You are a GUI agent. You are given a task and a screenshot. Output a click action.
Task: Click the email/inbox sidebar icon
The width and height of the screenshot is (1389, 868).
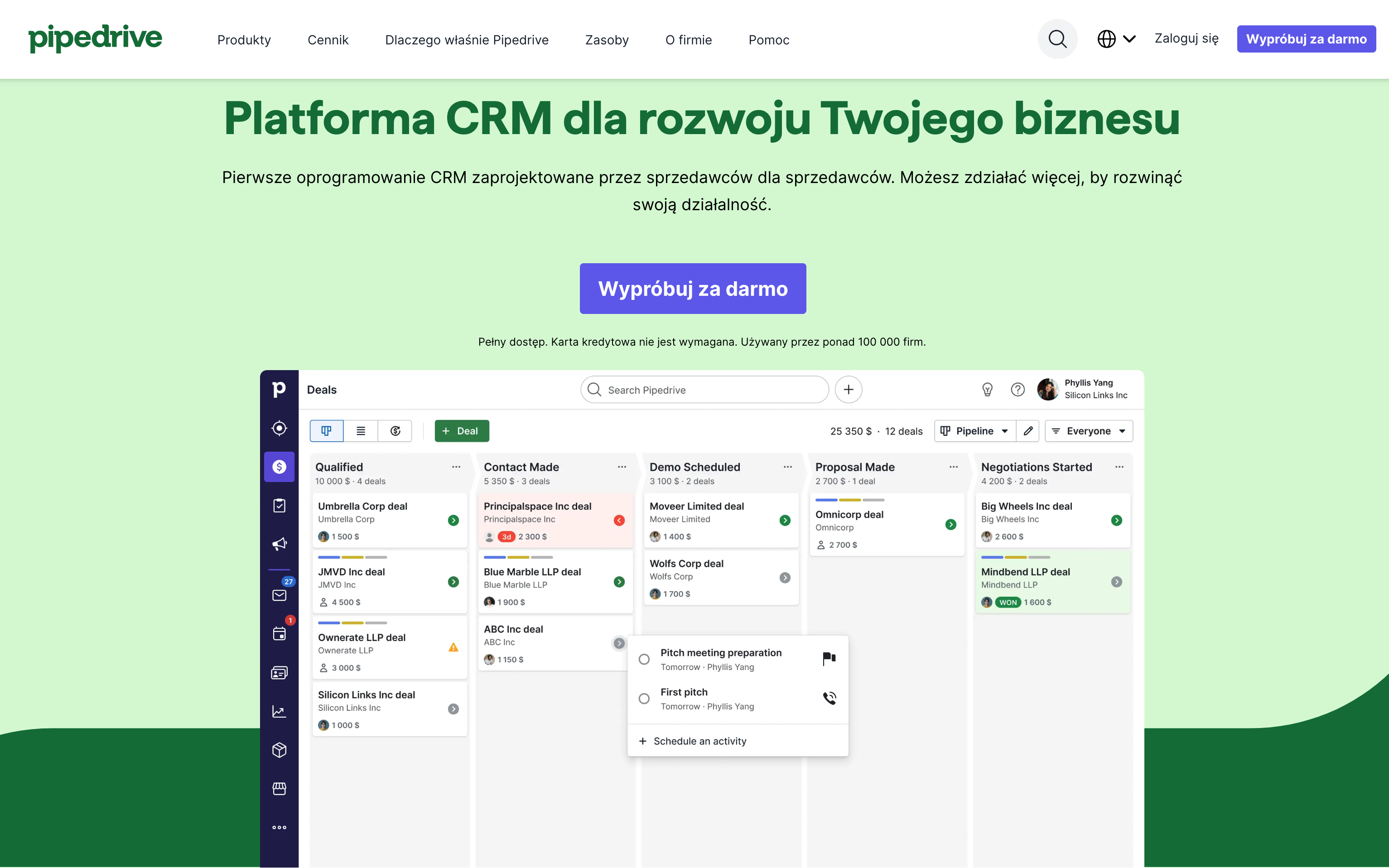coord(280,595)
